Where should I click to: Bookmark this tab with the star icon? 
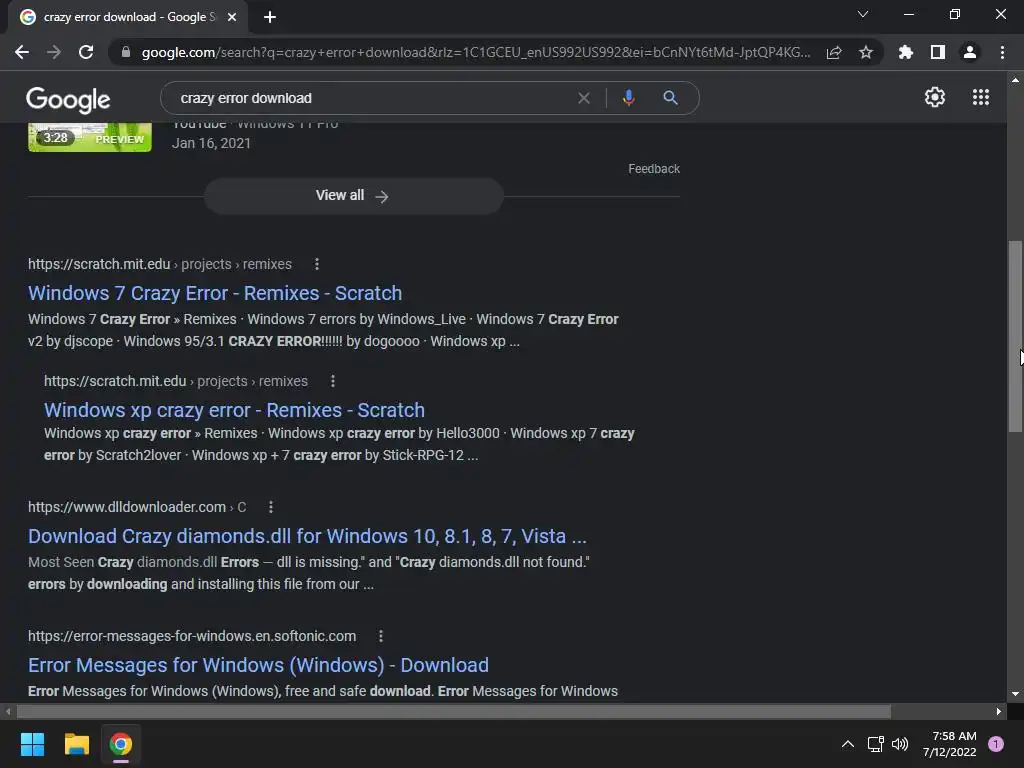click(866, 52)
